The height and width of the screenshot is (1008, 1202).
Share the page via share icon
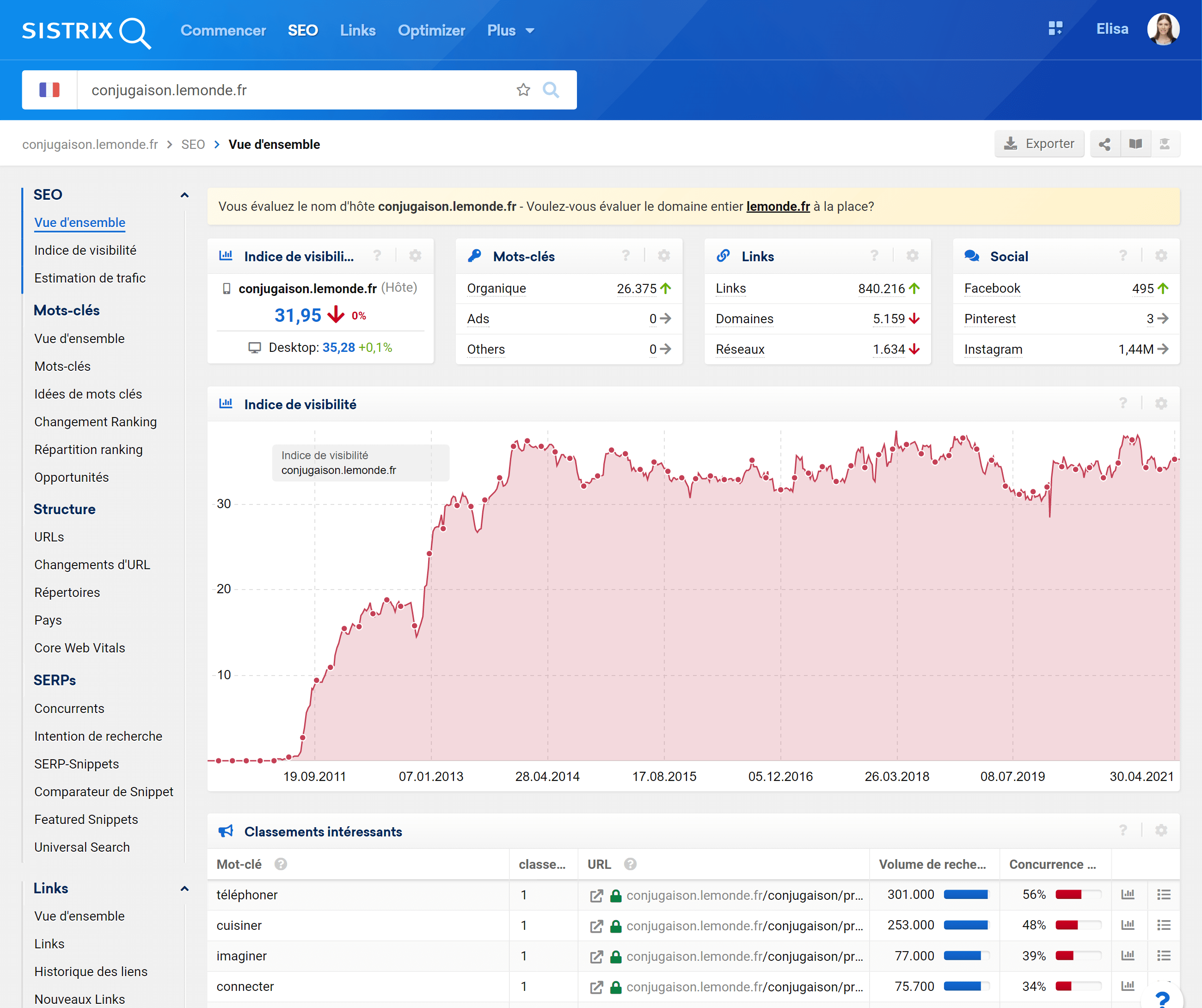coord(1105,144)
